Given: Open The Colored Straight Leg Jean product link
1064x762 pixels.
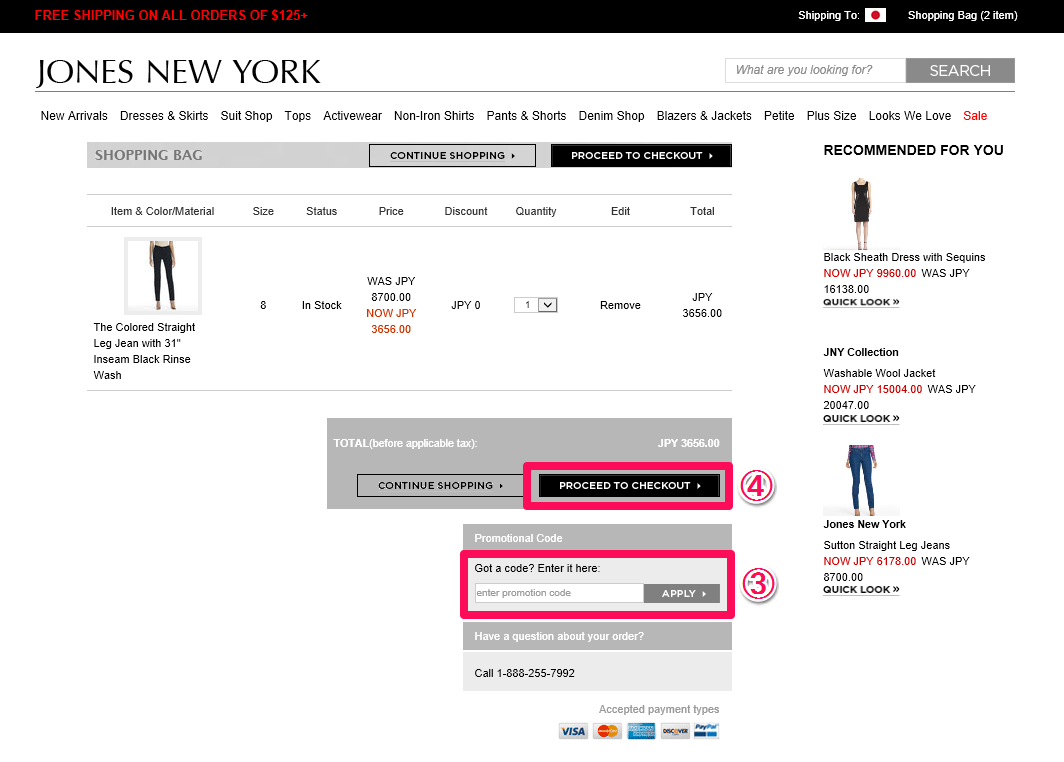Looking at the screenshot, I should point(145,351).
